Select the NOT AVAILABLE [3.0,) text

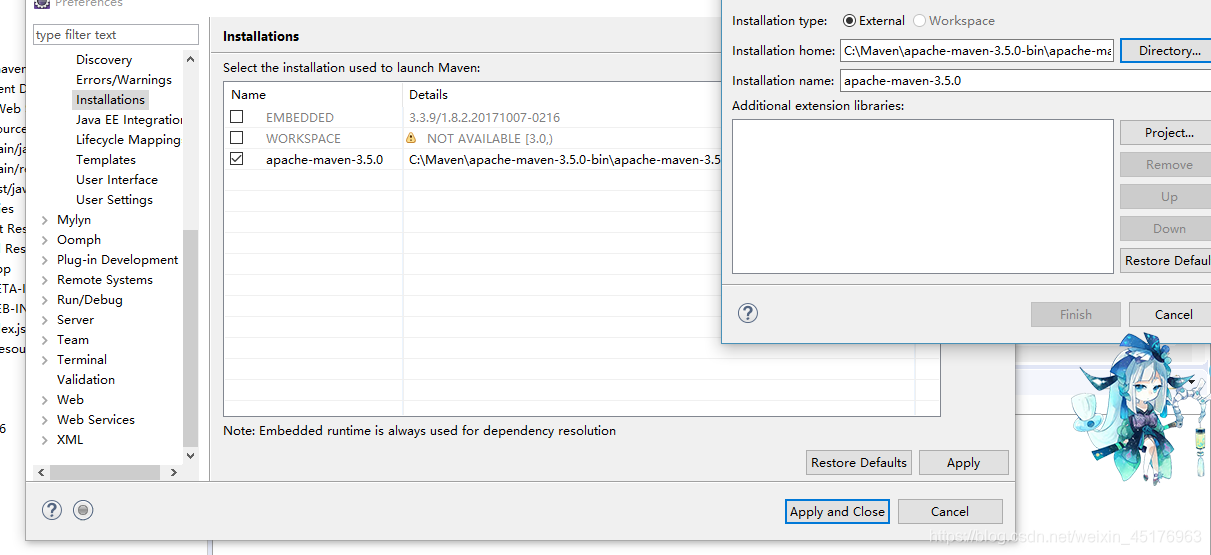point(489,139)
